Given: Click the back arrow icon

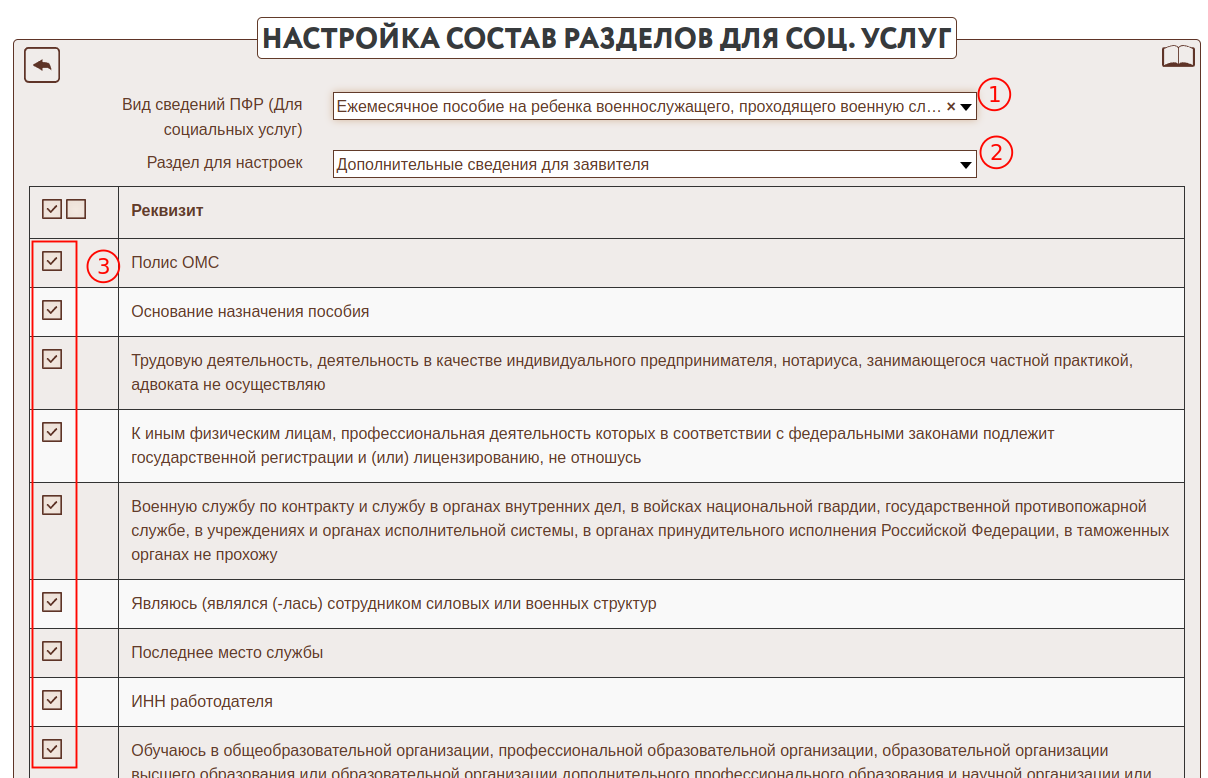Looking at the screenshot, I should tap(42, 65).
